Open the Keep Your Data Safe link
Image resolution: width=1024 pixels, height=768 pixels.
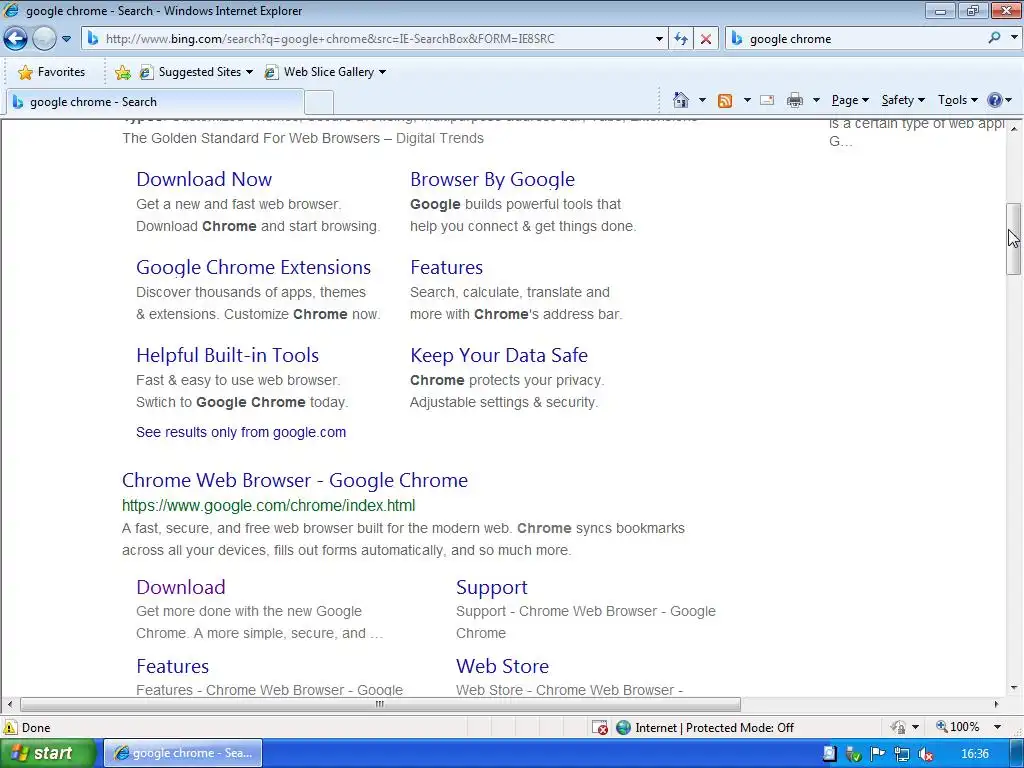click(x=499, y=355)
